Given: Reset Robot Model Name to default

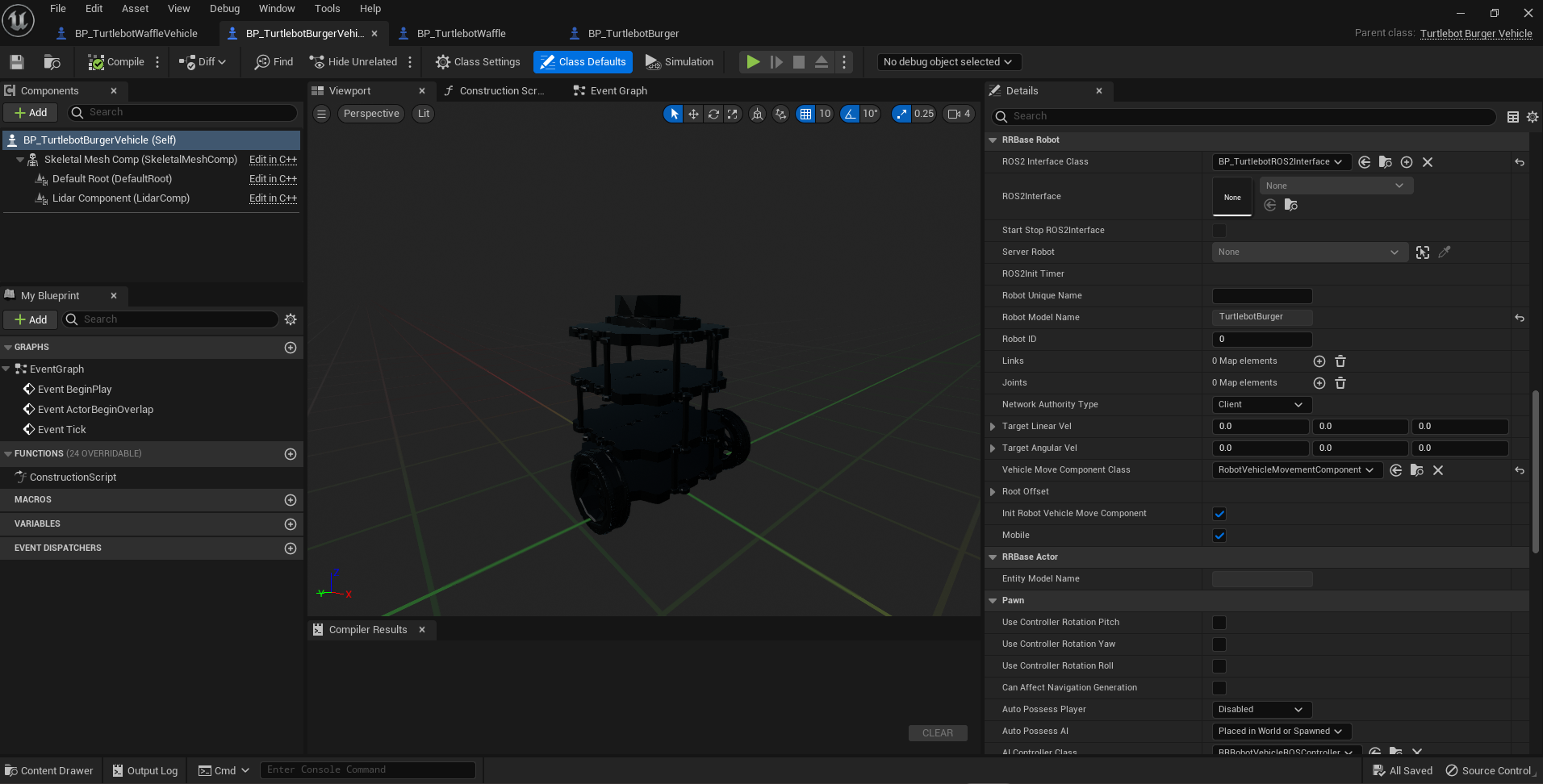Looking at the screenshot, I should [1520, 318].
